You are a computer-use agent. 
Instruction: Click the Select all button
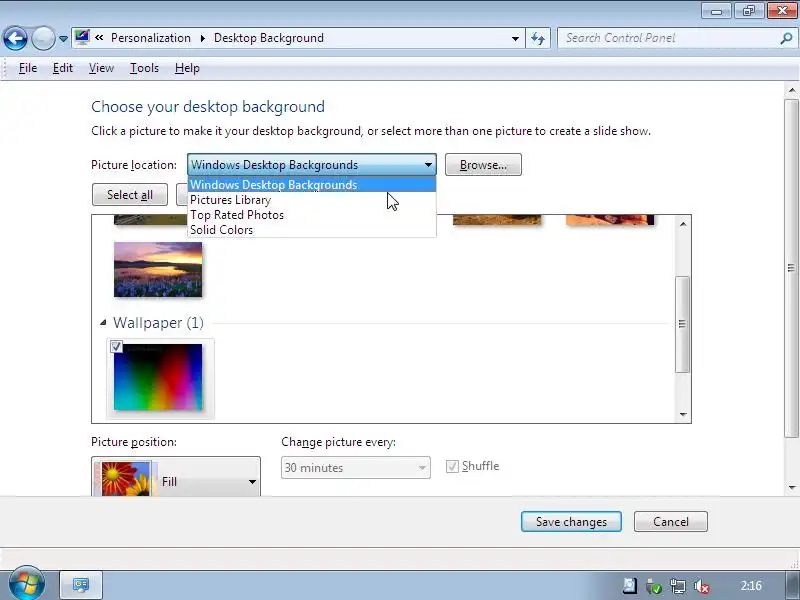coord(130,195)
